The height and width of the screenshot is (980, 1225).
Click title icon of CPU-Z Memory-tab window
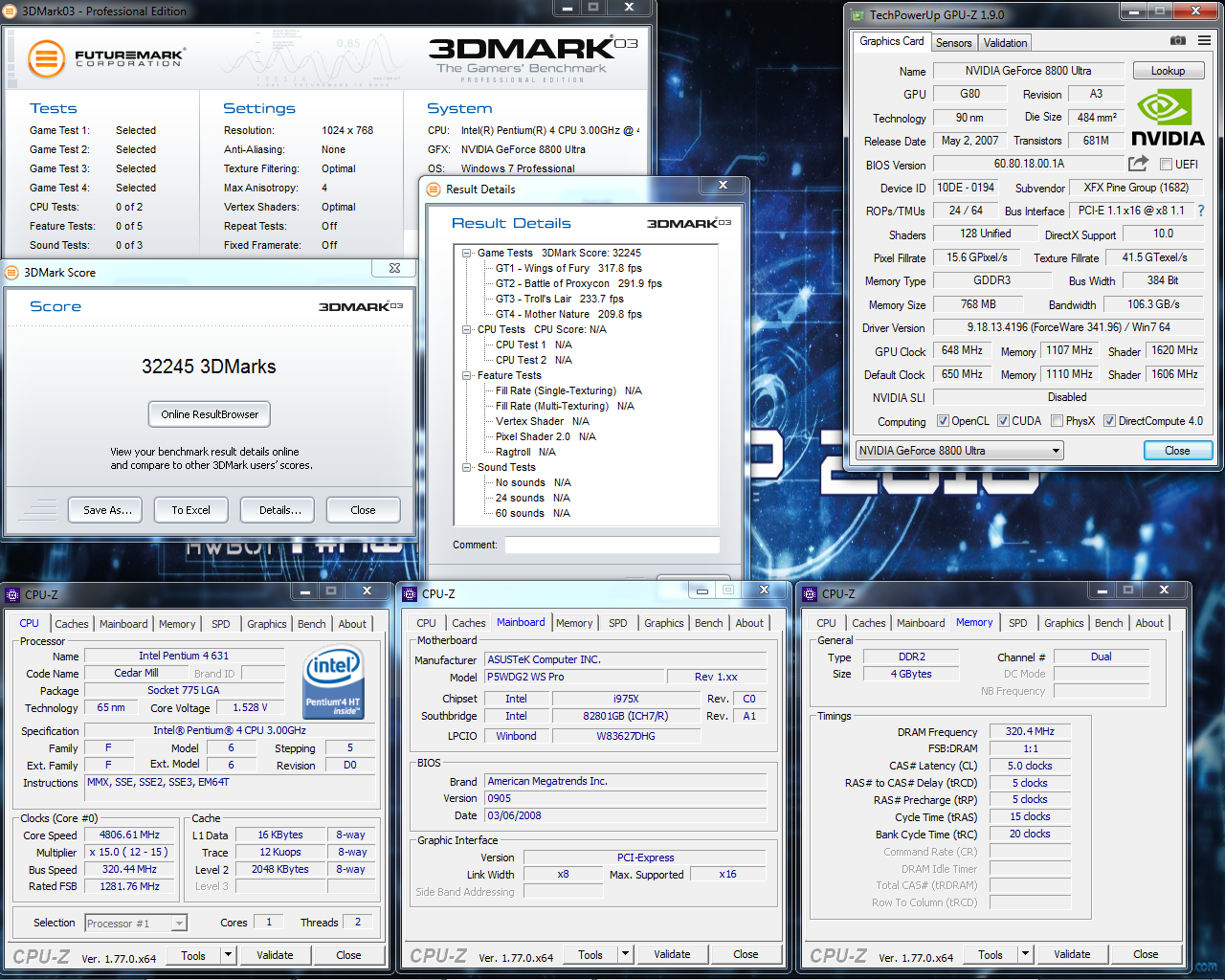(811, 594)
